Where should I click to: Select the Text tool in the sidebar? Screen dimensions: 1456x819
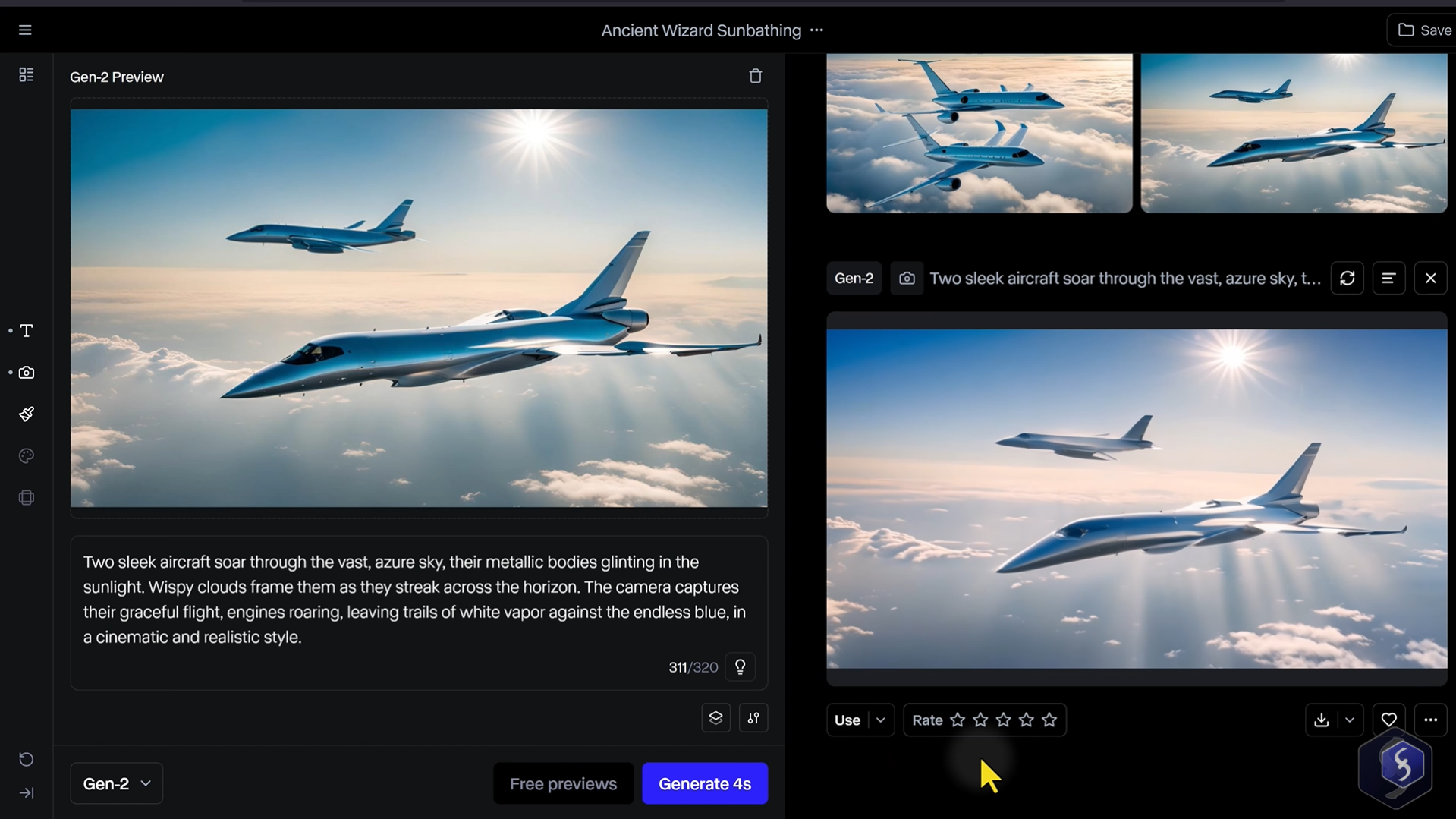pos(25,330)
